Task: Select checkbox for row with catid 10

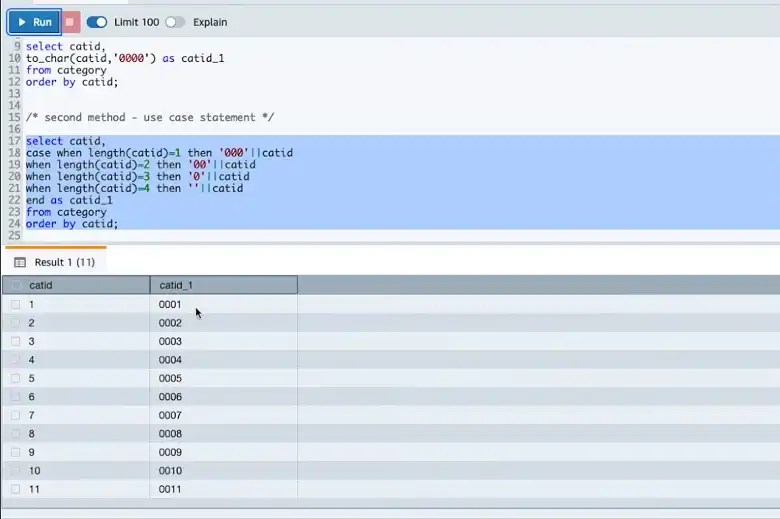Action: coord(15,470)
